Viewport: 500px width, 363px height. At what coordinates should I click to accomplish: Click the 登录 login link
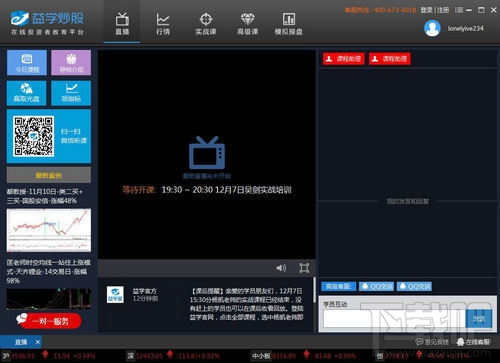click(x=426, y=10)
